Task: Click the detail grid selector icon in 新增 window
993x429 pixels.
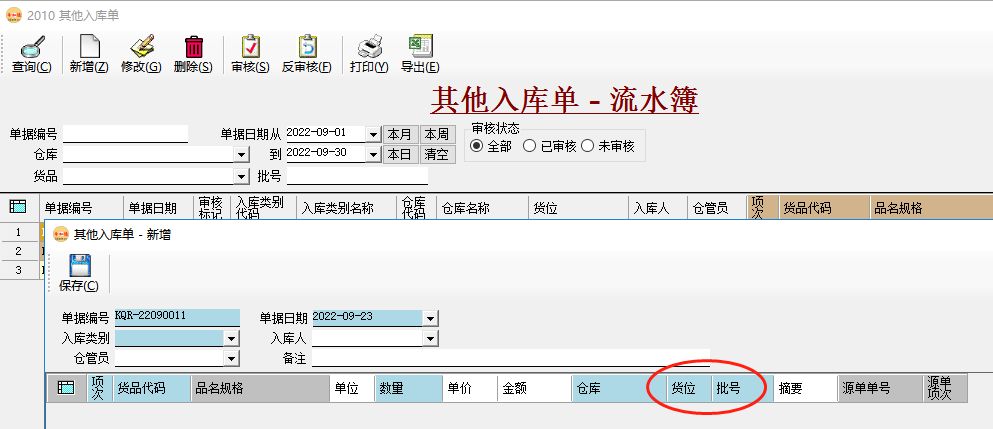Action: point(66,388)
